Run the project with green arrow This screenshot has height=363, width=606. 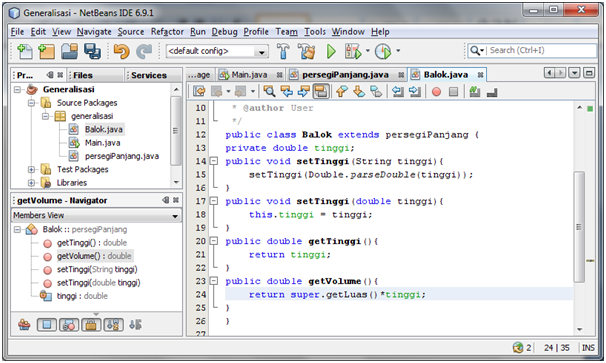tap(331, 51)
